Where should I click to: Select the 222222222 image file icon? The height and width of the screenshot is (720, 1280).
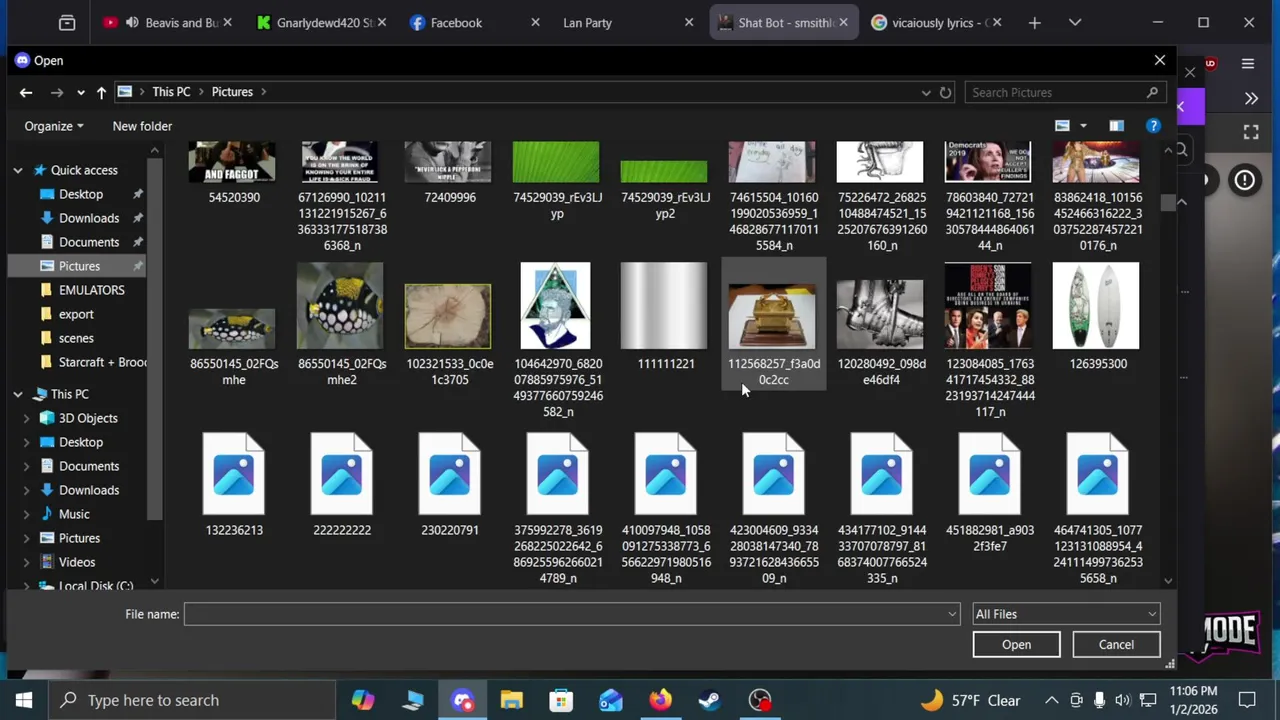click(x=341, y=474)
